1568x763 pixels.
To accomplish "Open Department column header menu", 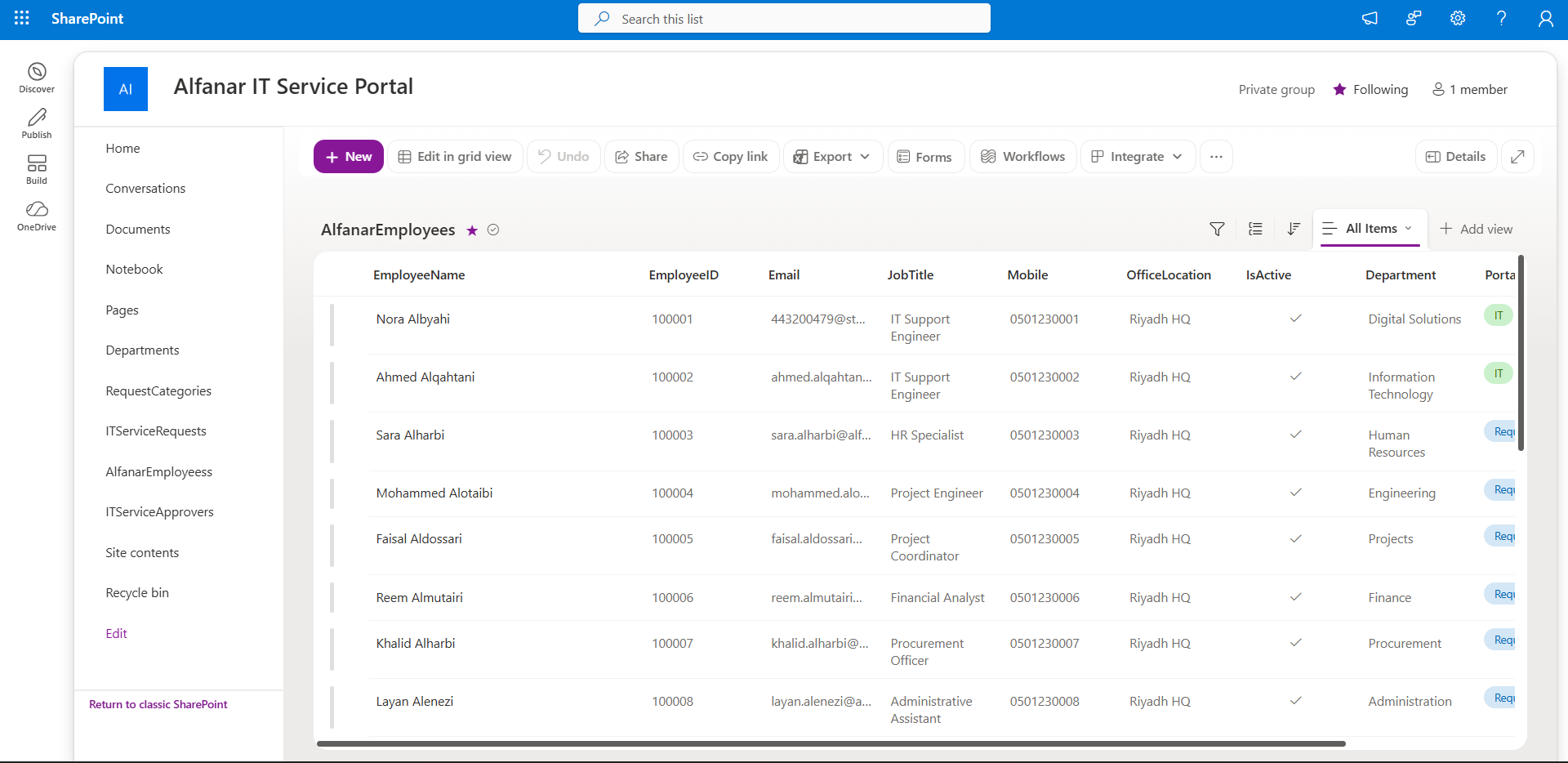I will 1401,274.
